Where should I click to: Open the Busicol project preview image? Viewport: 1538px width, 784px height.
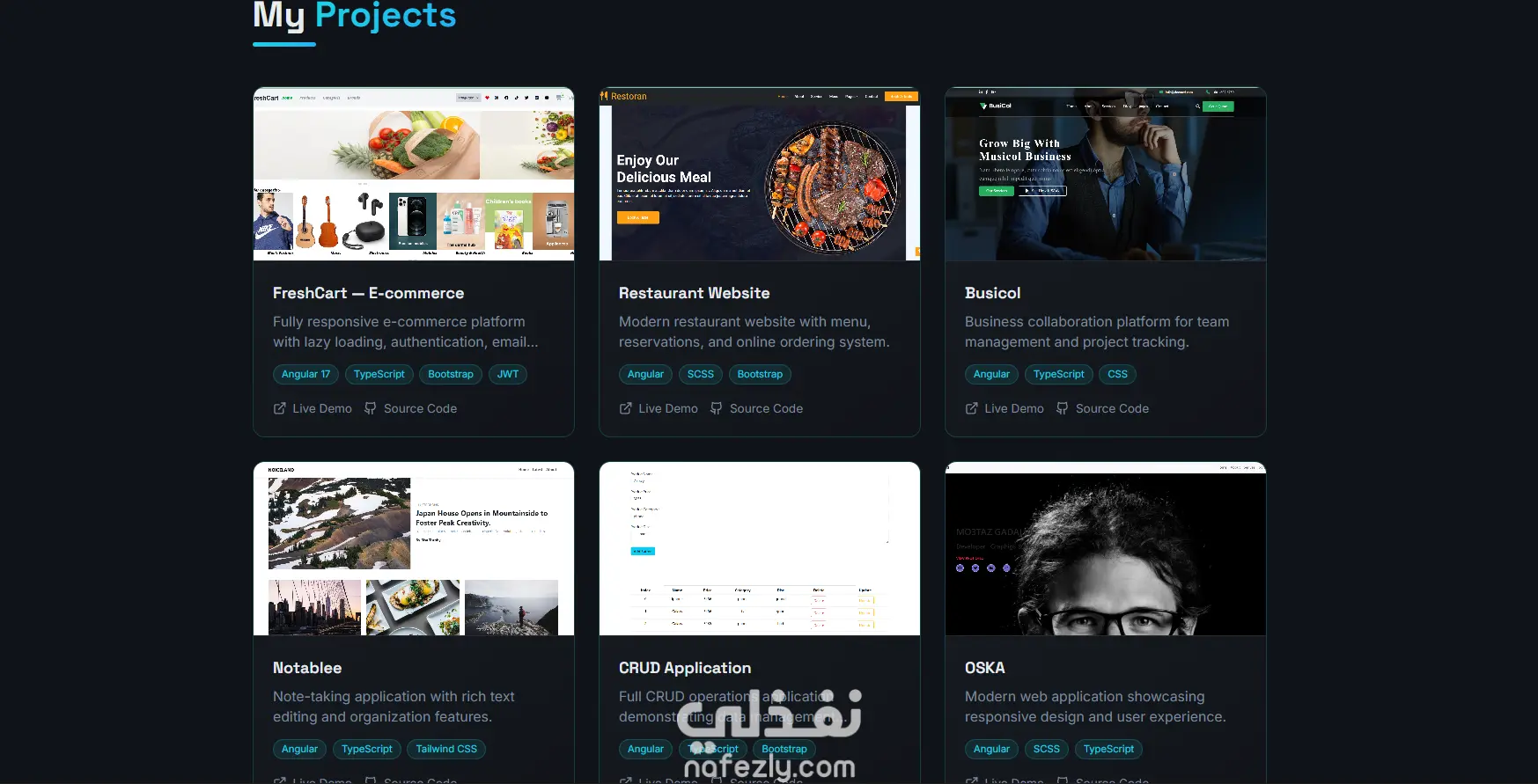point(1106,174)
